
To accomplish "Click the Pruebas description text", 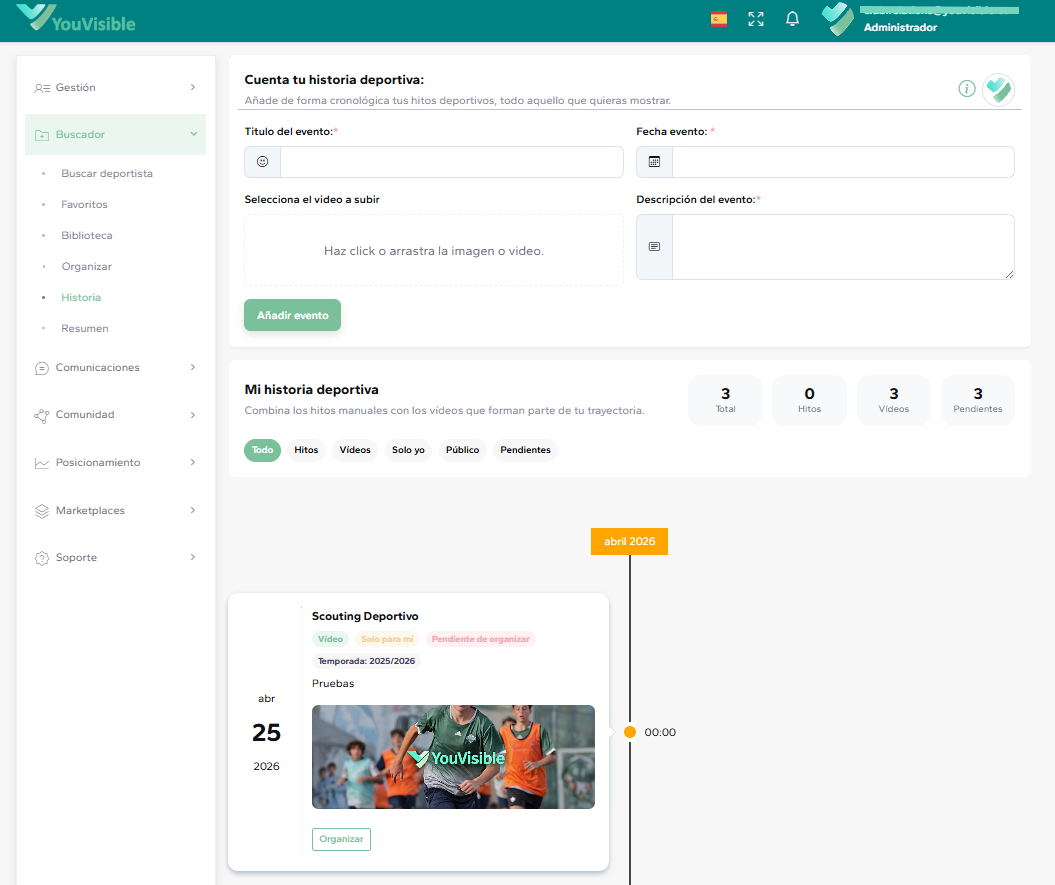I will coord(333,684).
